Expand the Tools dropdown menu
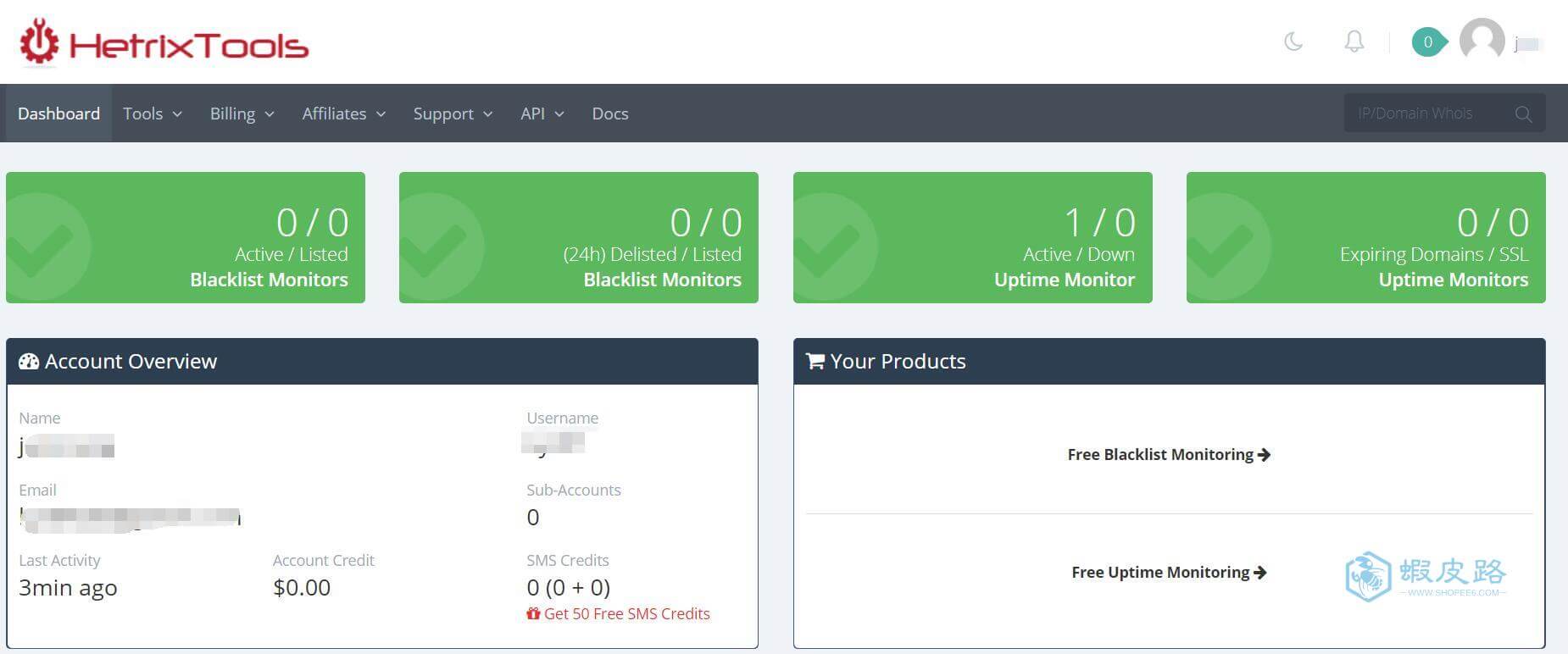This screenshot has height=654, width=1568. (x=153, y=114)
